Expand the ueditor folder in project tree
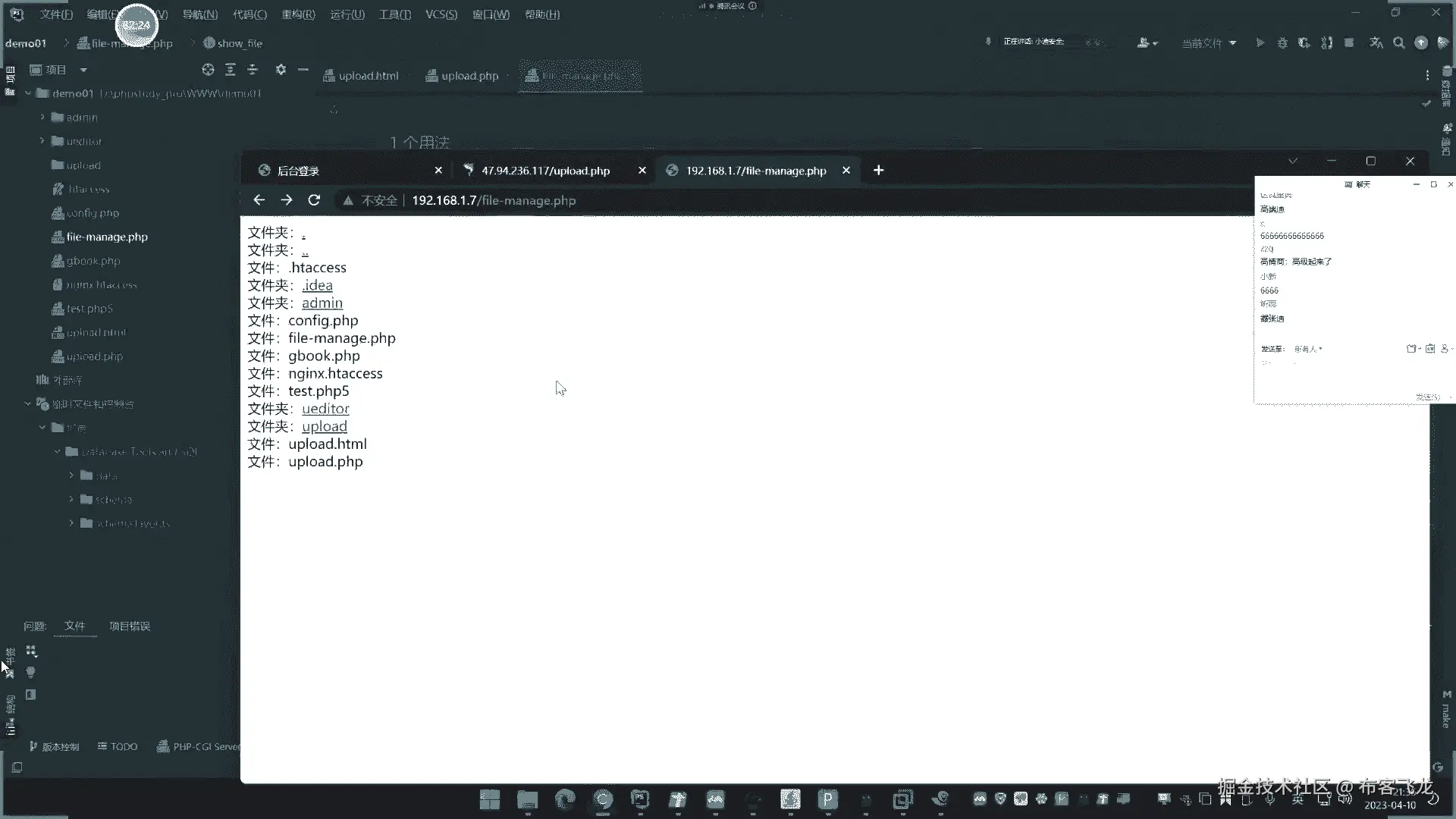This screenshot has height=819, width=1456. 42,141
